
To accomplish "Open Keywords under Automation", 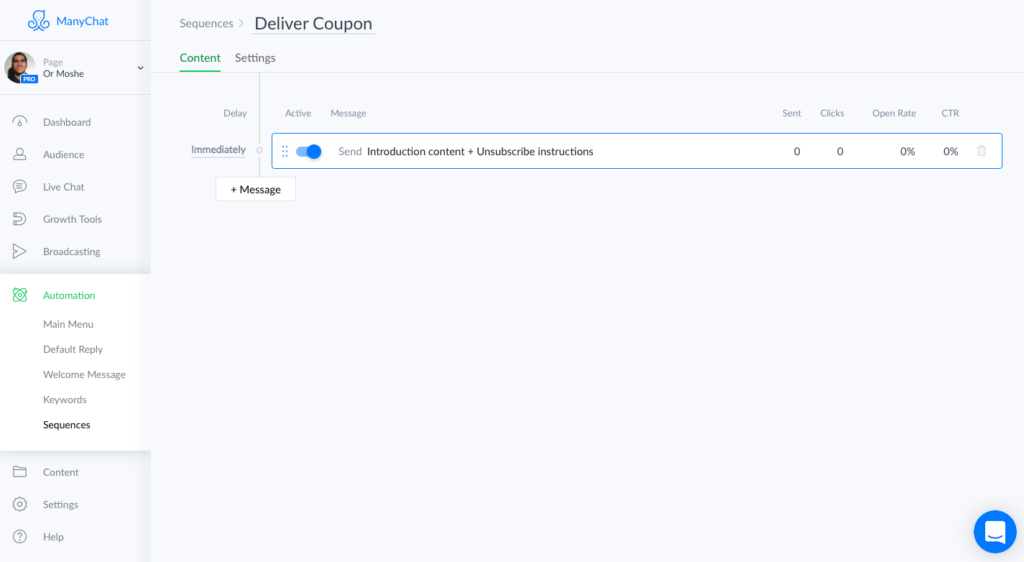I will click(x=65, y=399).
